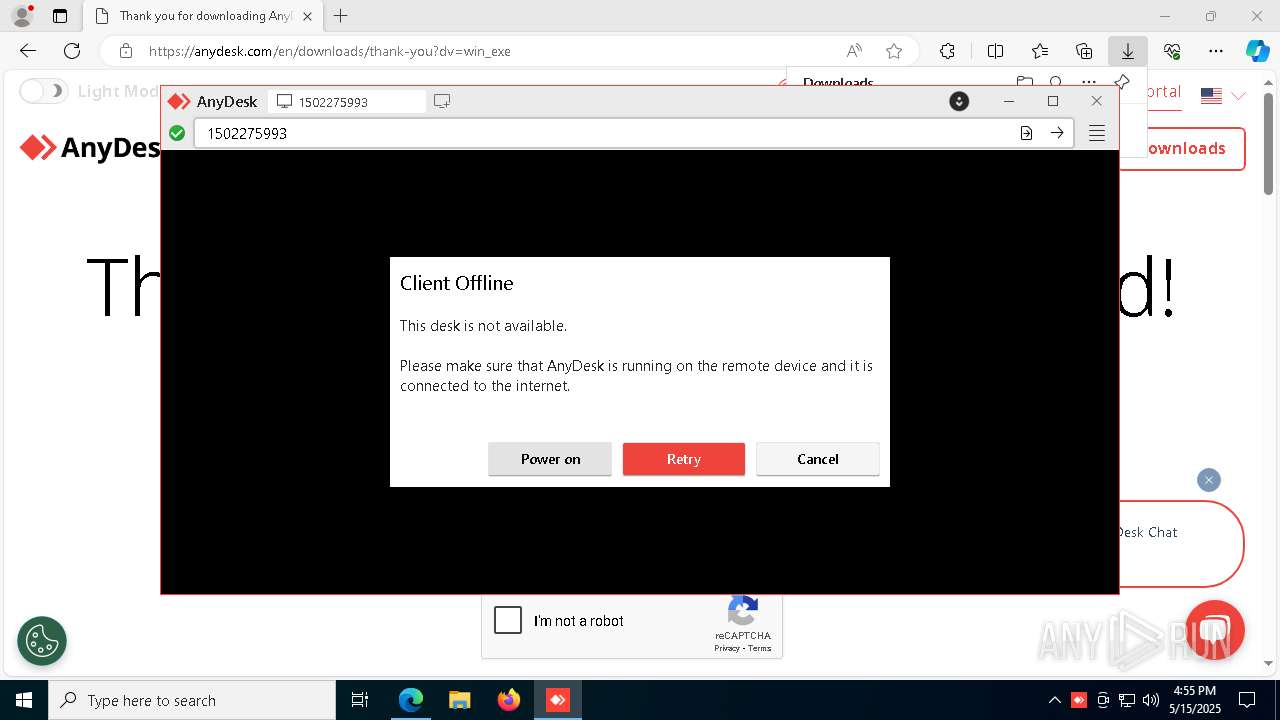Click AnyDesk dropdown circle icon in title bar
Viewport: 1280px width, 720px height.
click(x=959, y=101)
